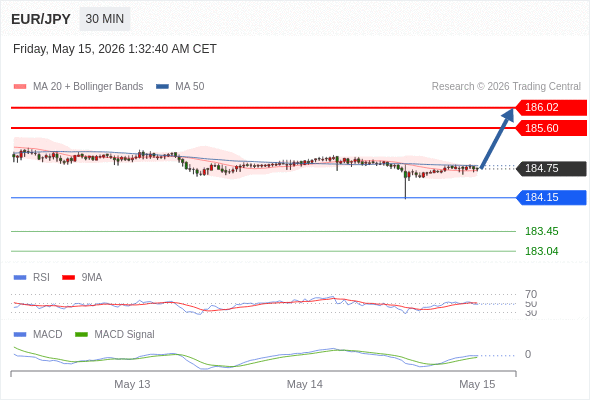Viewport: 590px width, 400px height.
Task: Click the 9MA legend swatch
Action: pyautogui.click(x=68, y=278)
